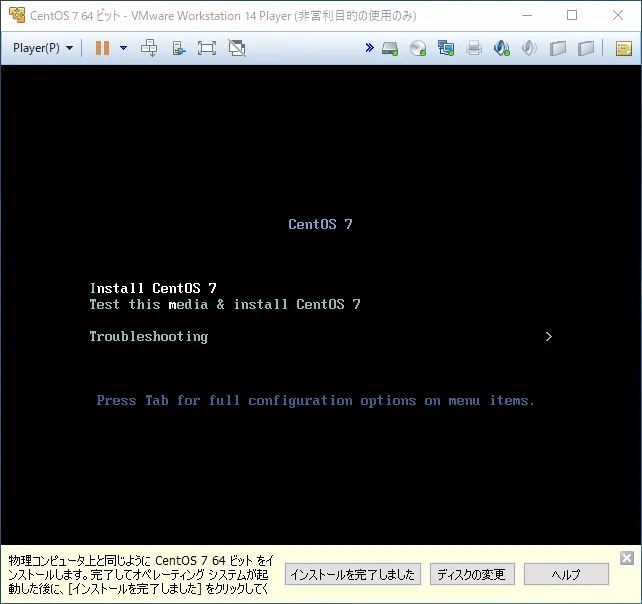Toggle Unity mode icon
642x604 pixels.
237,48
